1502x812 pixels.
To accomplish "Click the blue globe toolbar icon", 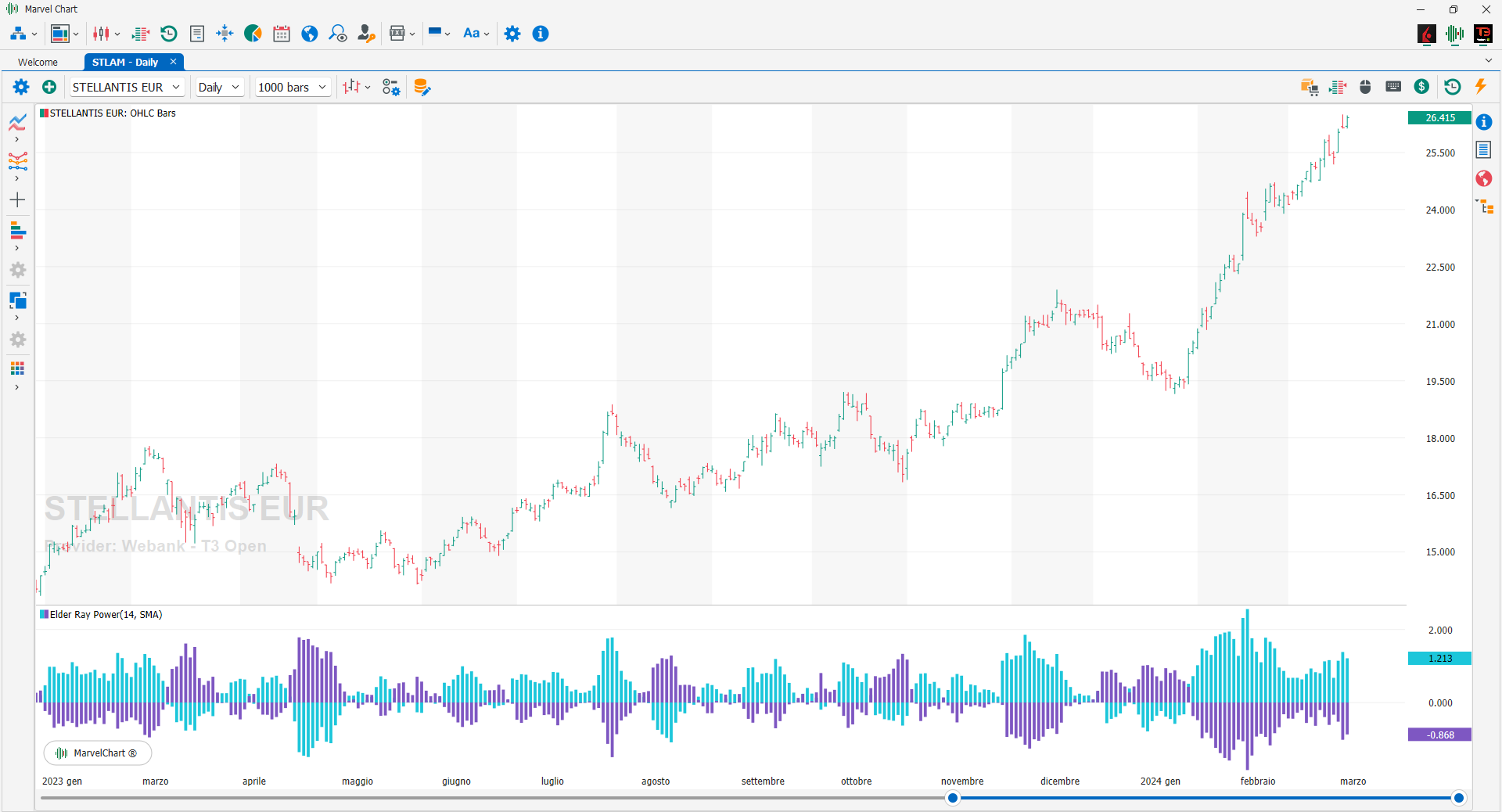I will [x=310, y=34].
